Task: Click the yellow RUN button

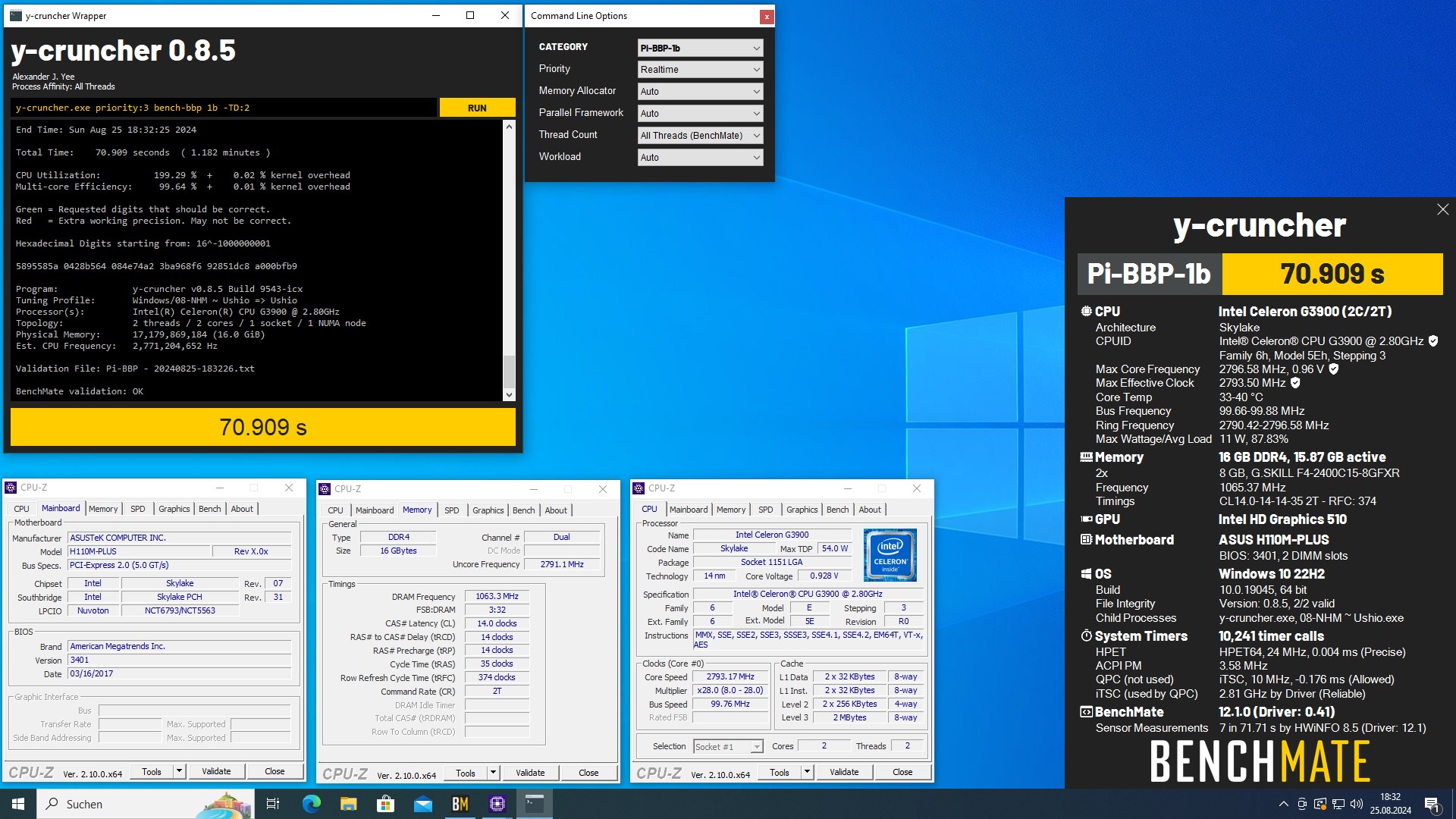Action: [x=477, y=108]
